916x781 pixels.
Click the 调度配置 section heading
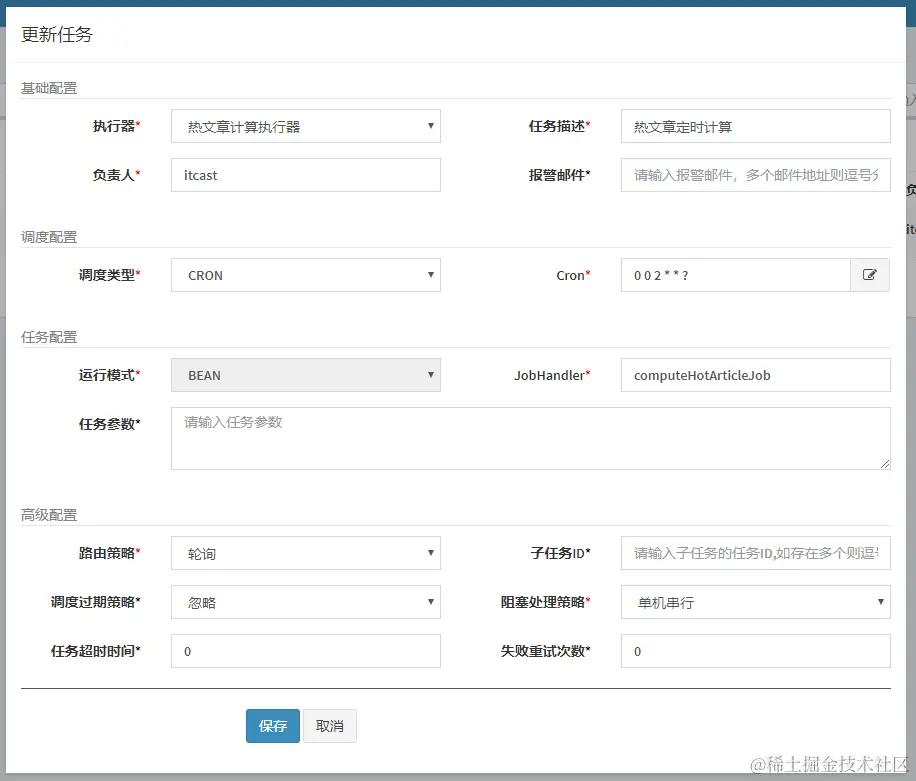coord(49,237)
